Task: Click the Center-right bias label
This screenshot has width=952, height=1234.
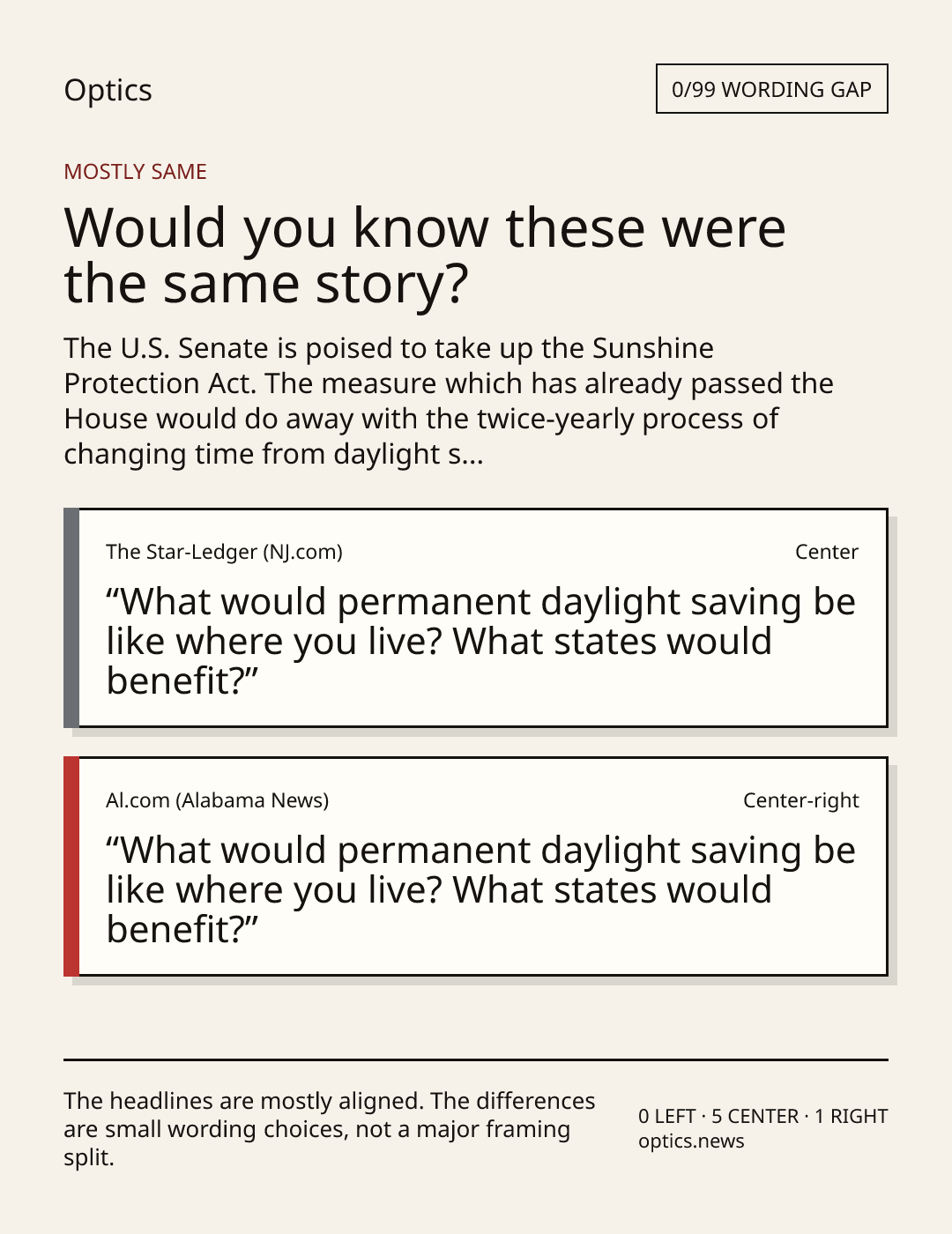Action: tap(800, 800)
